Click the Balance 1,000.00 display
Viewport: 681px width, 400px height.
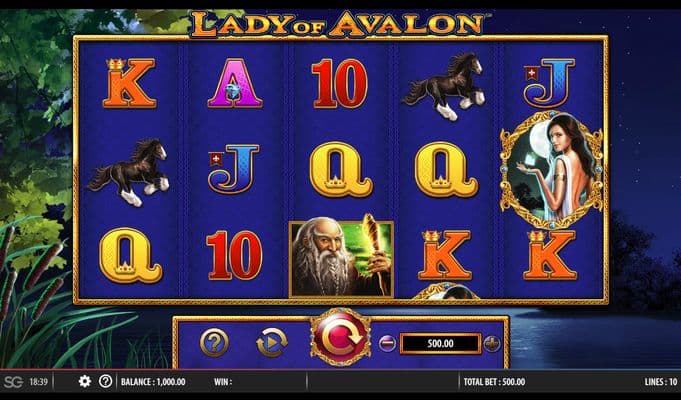click(153, 382)
